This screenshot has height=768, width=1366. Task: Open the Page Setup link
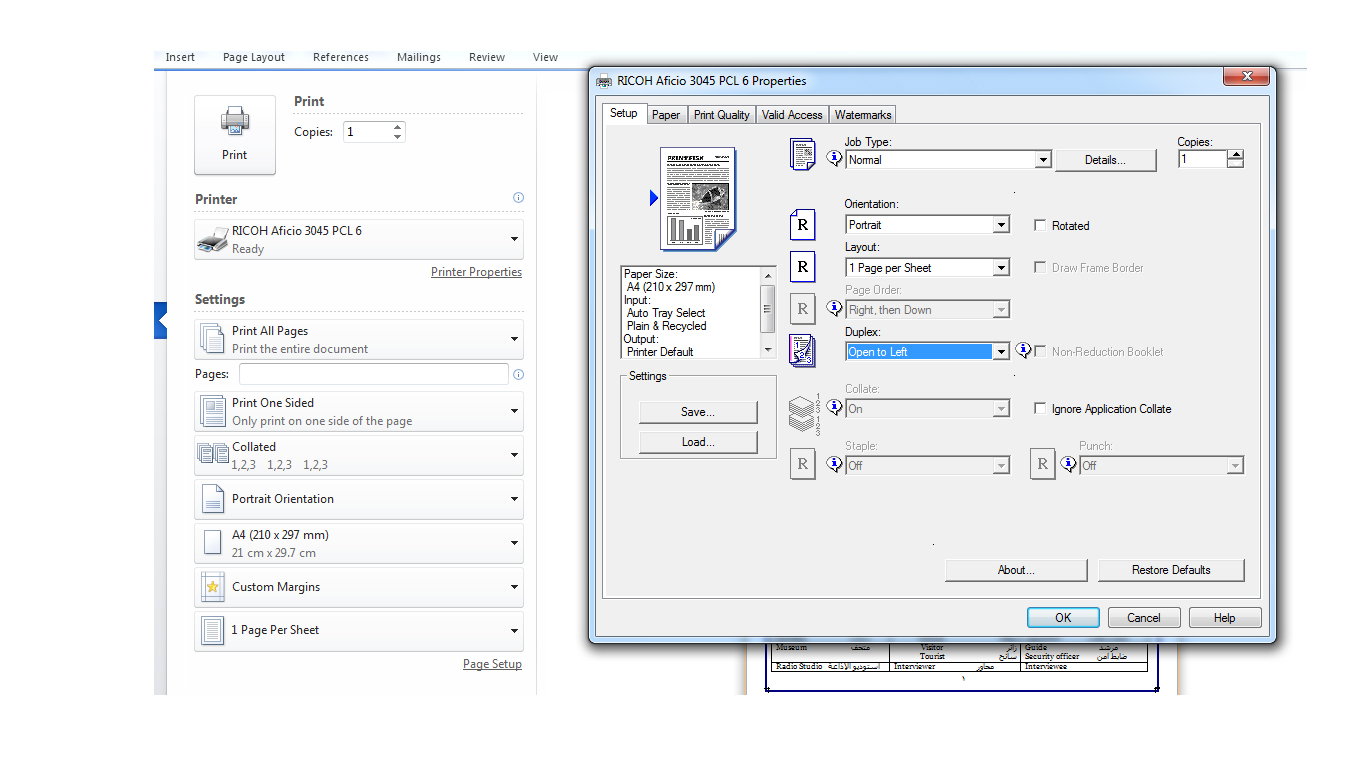[492, 664]
